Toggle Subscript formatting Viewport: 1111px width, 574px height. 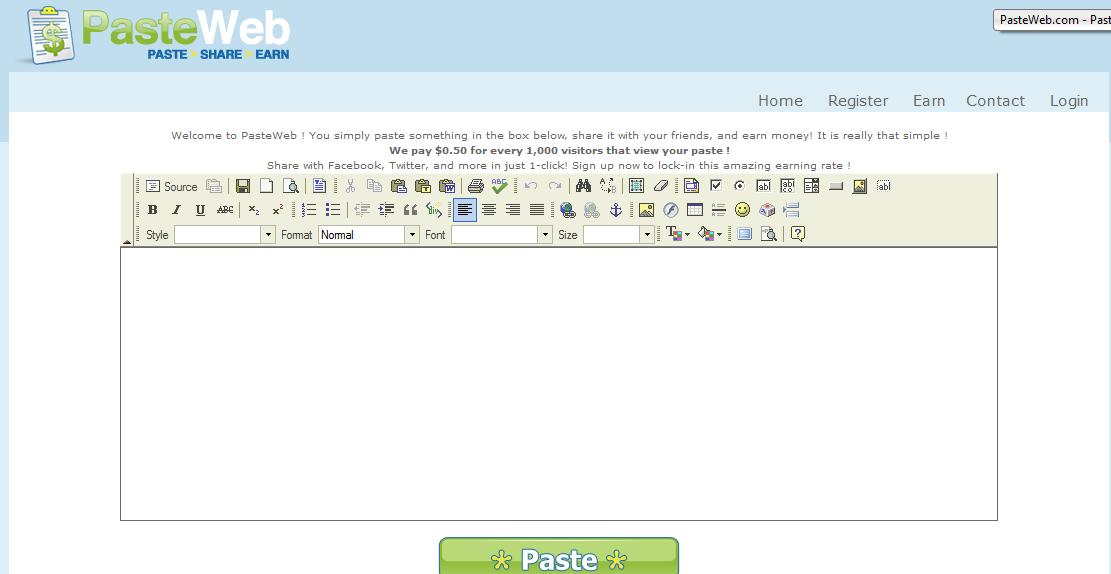click(x=254, y=210)
